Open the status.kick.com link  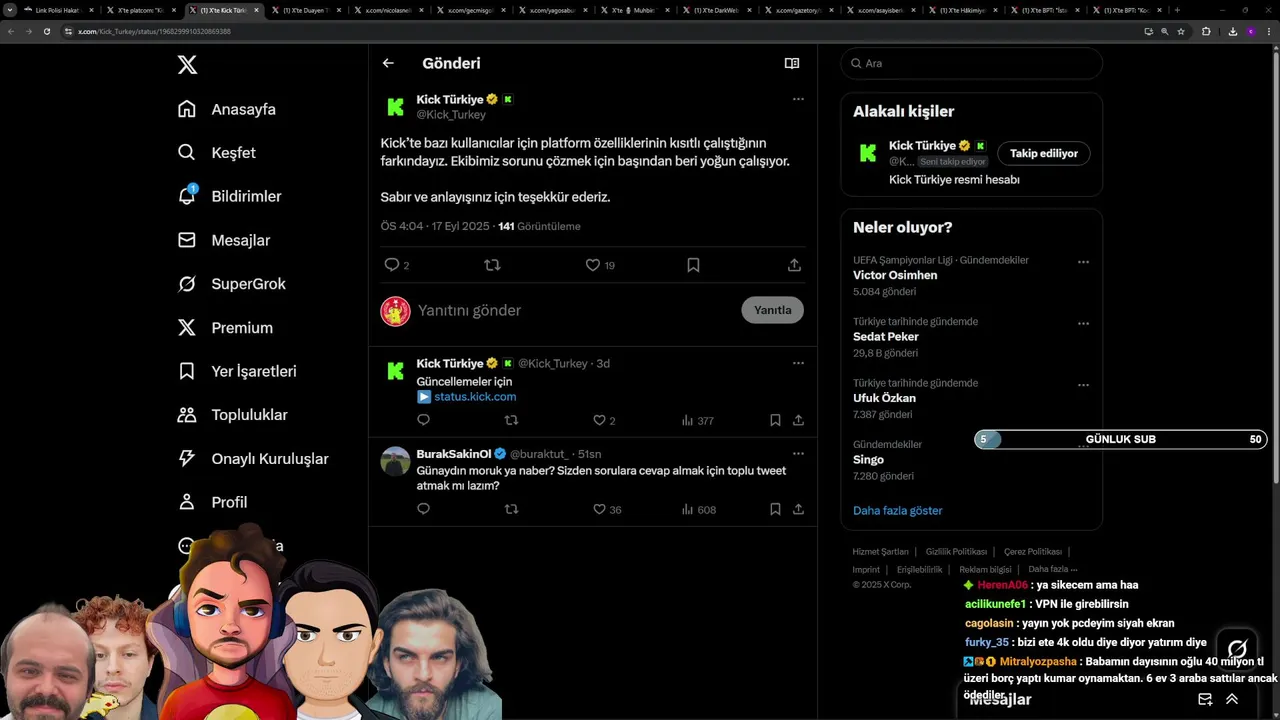pyautogui.click(x=475, y=397)
